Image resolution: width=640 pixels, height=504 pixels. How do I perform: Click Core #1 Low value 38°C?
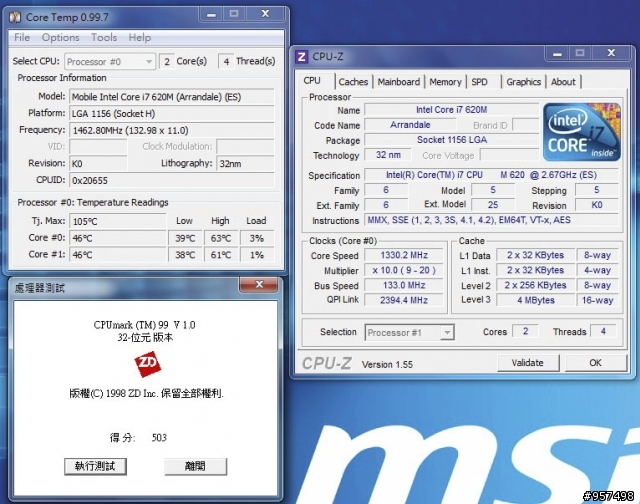pos(185,255)
